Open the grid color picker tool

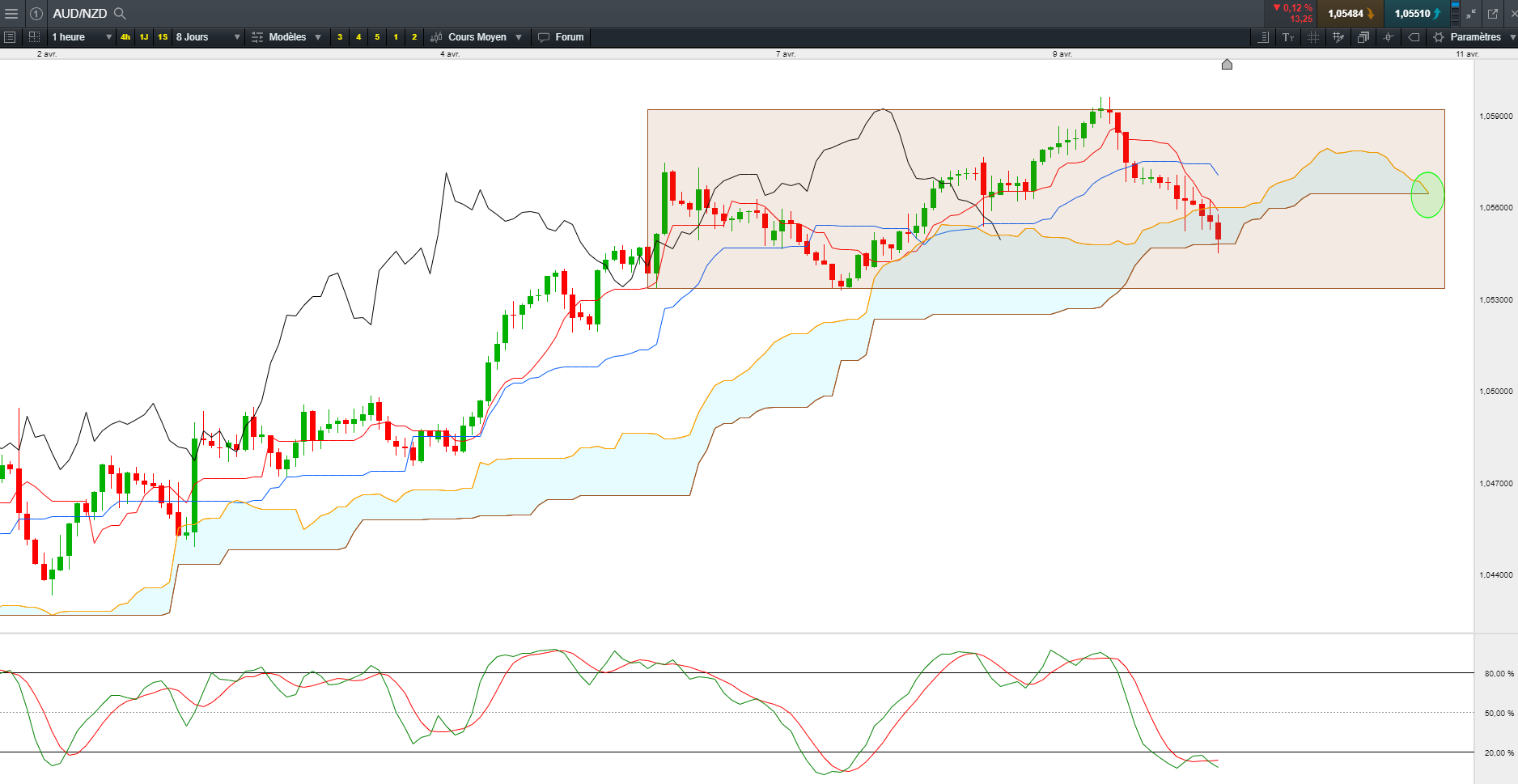click(x=1338, y=37)
